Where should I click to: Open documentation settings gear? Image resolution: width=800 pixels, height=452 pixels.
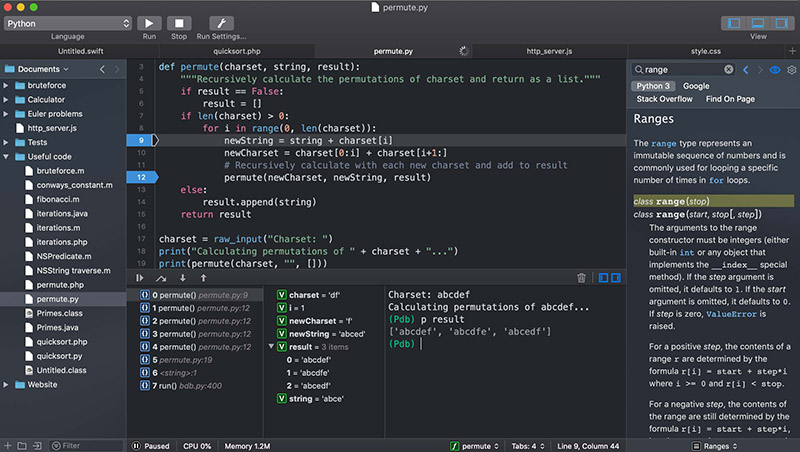click(791, 69)
